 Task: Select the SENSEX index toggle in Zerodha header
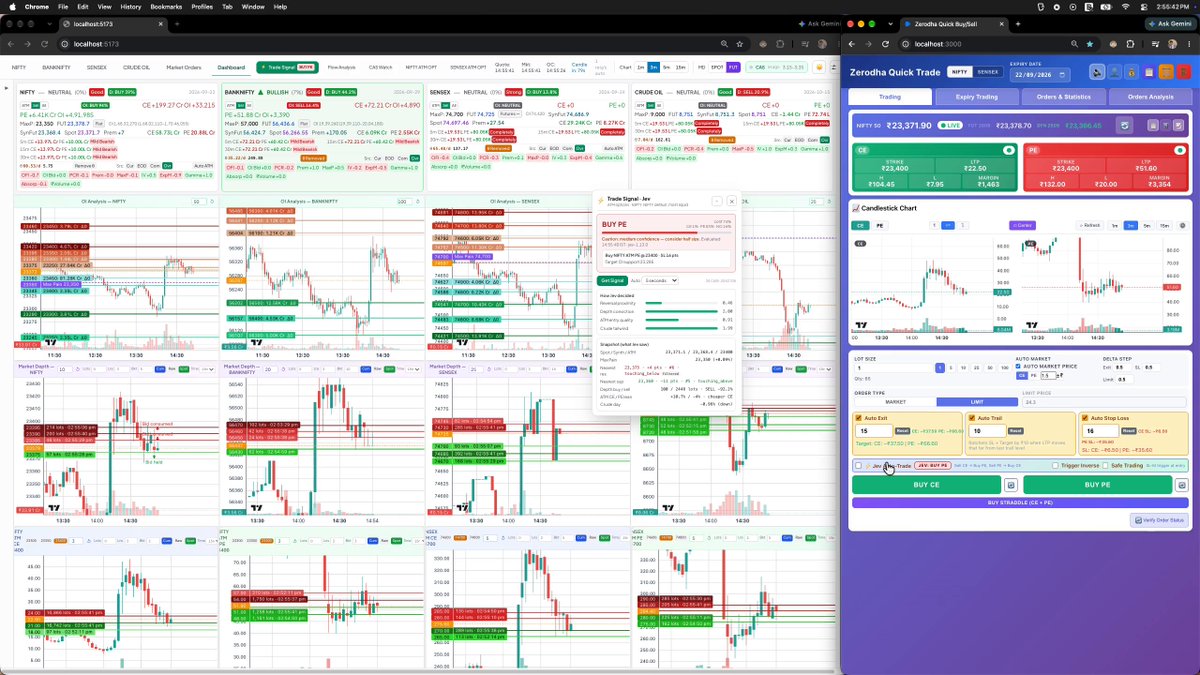(988, 72)
